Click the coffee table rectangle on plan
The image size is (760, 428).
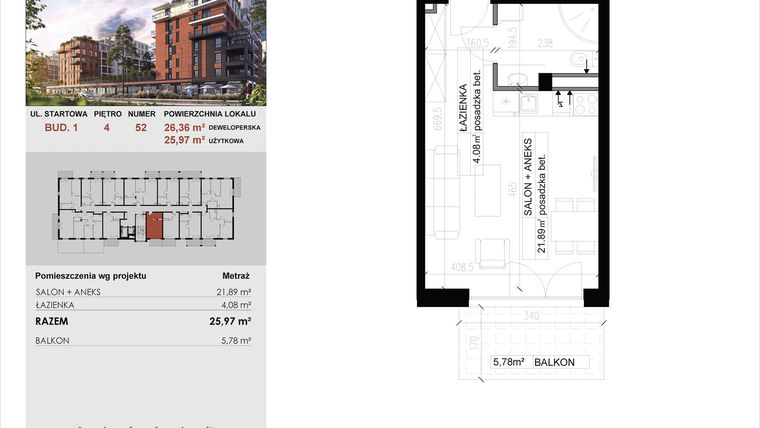(x=488, y=190)
